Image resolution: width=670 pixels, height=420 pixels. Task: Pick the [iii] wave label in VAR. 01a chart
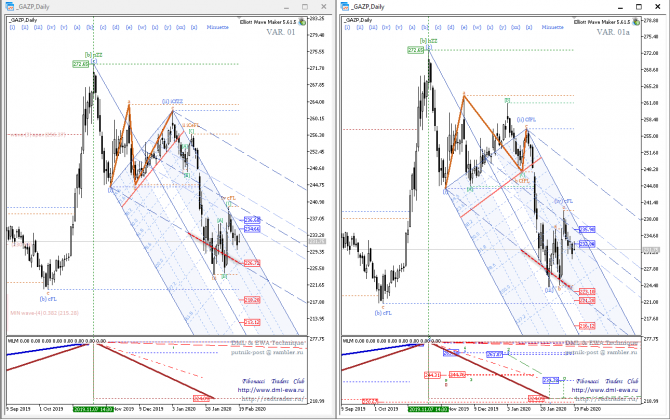[x=373, y=27]
